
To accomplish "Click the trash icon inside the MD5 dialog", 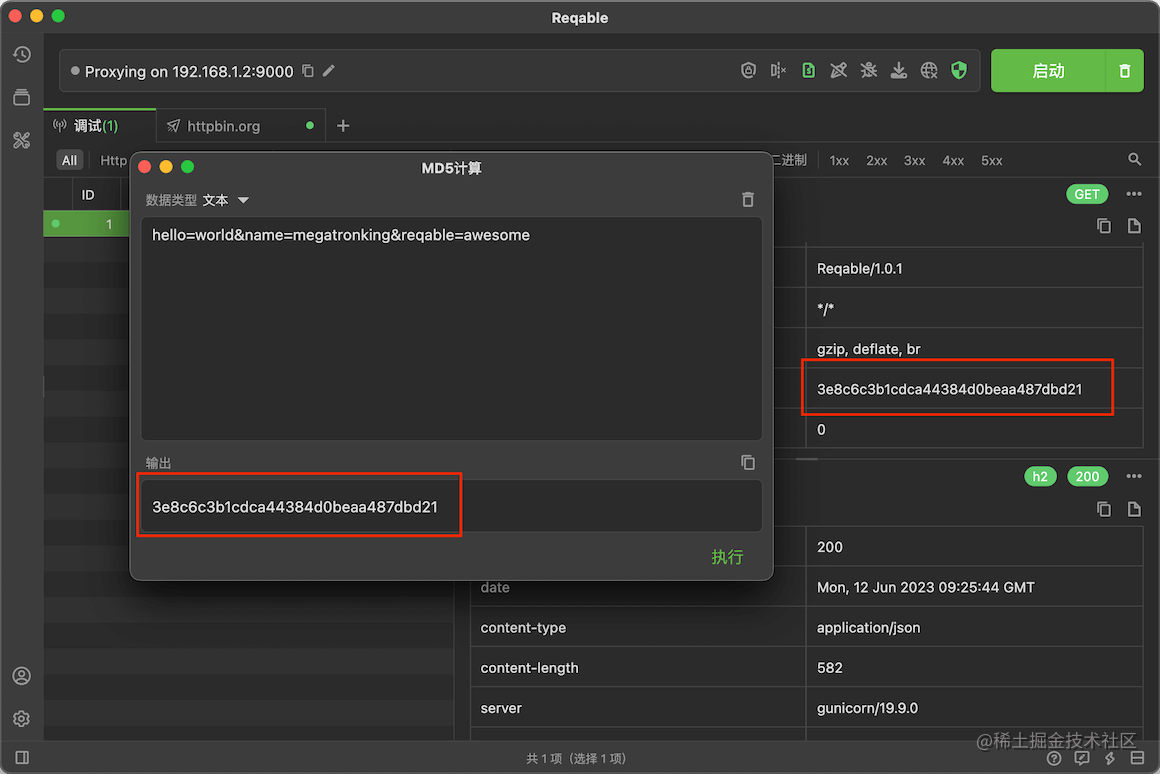I will point(747,199).
